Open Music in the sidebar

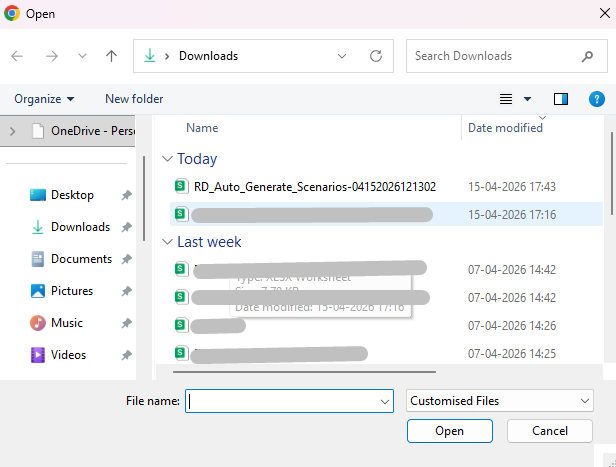pos(67,323)
